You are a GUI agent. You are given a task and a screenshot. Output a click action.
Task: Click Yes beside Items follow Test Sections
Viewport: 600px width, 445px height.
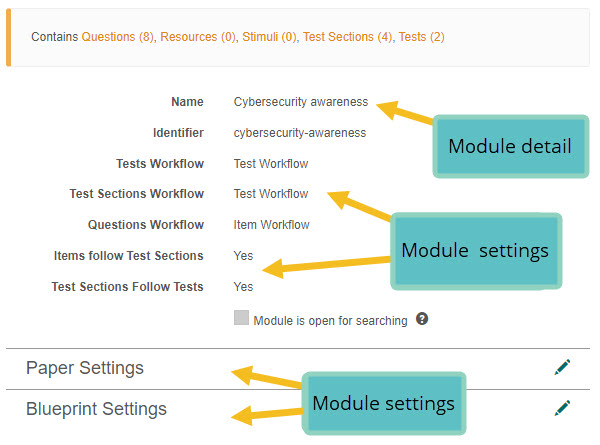click(244, 256)
